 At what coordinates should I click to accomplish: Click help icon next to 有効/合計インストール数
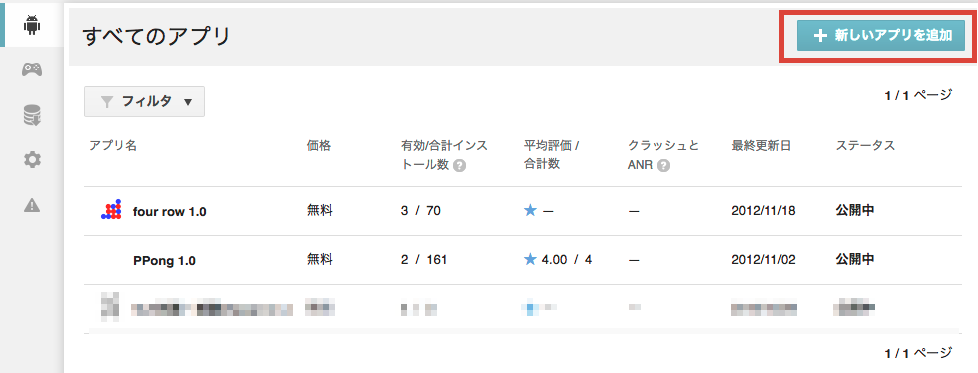tap(460, 165)
